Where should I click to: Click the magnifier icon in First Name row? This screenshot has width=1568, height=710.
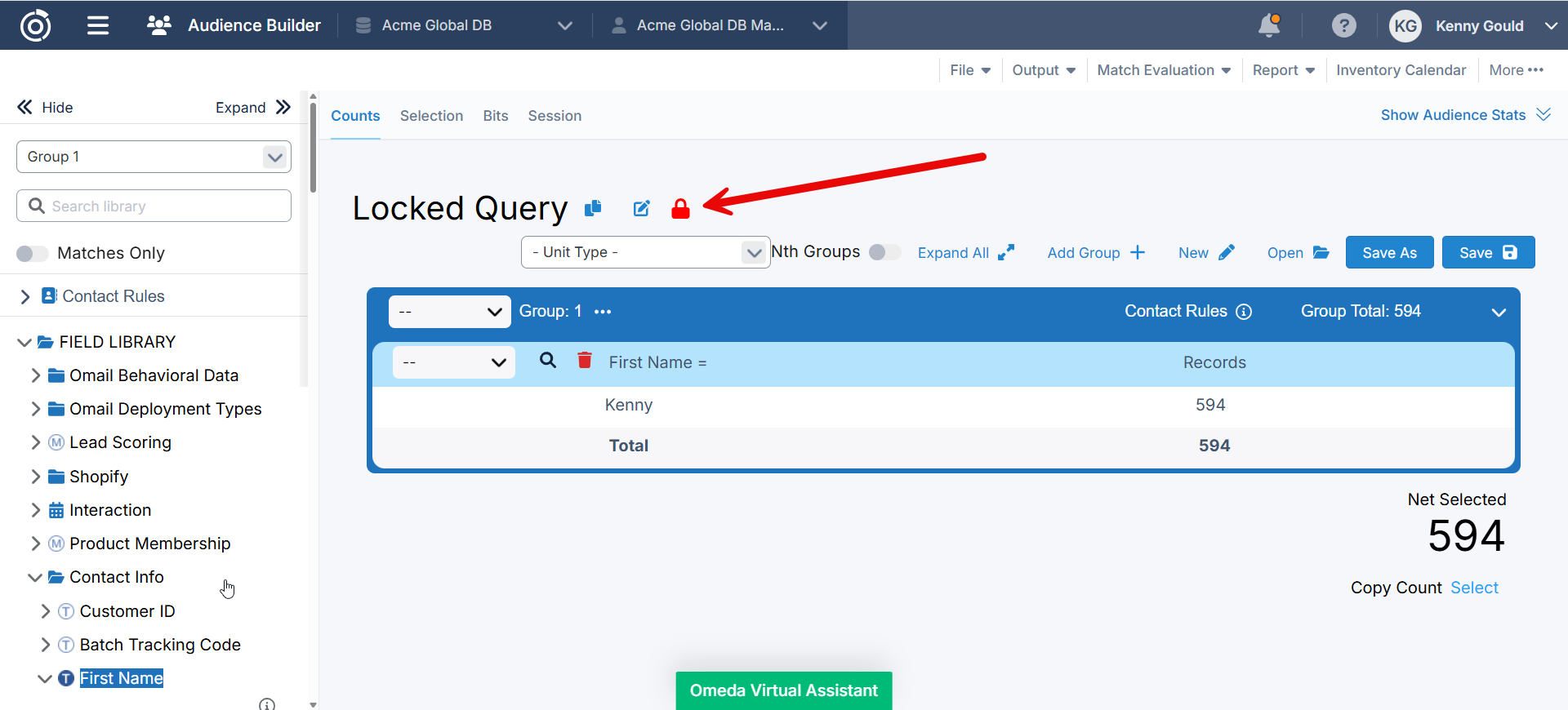(548, 361)
